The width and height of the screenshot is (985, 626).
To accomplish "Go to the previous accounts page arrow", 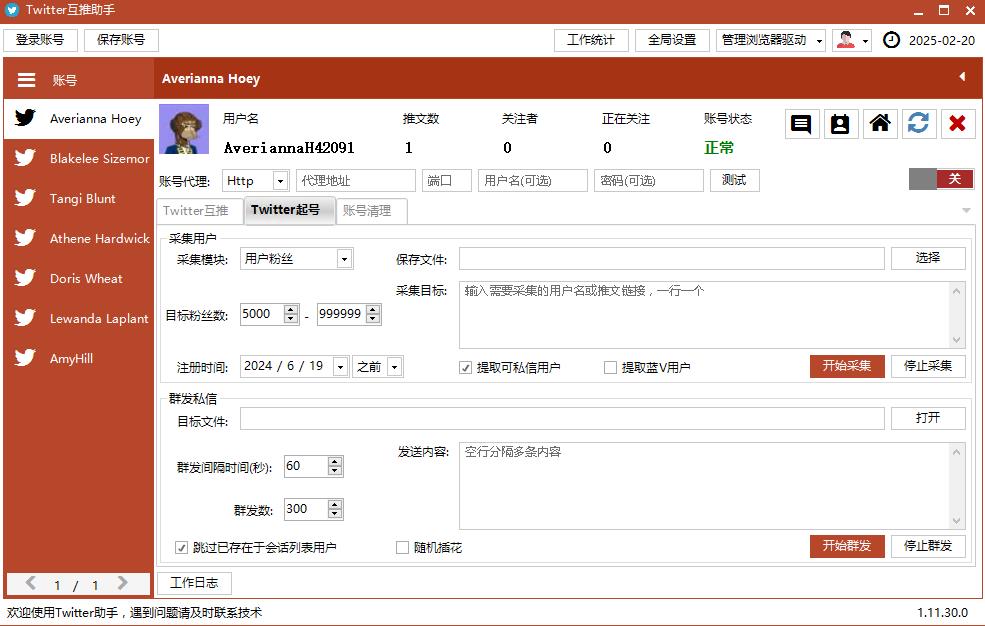I will point(31,583).
